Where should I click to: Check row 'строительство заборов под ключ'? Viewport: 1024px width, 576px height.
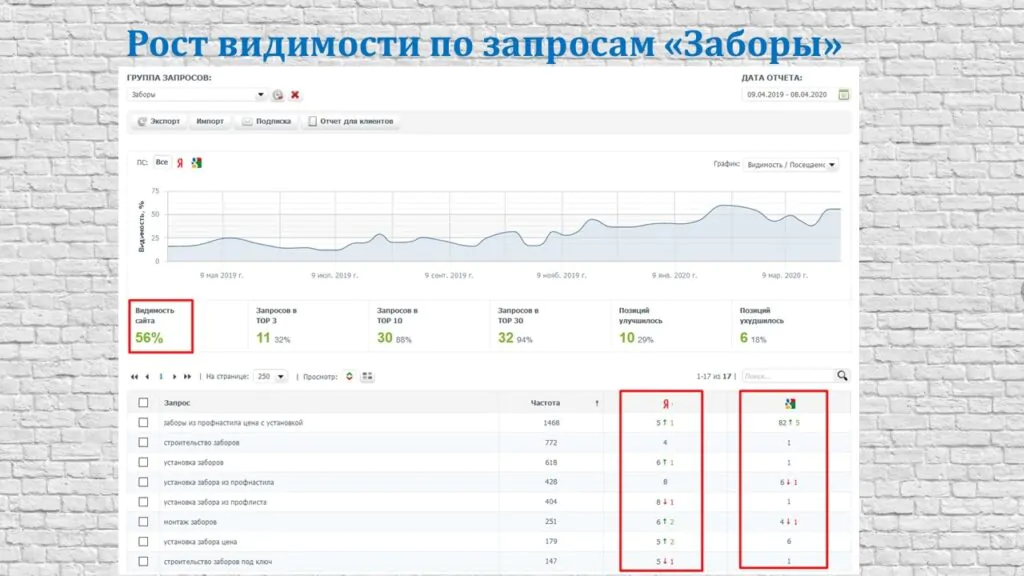click(143, 562)
